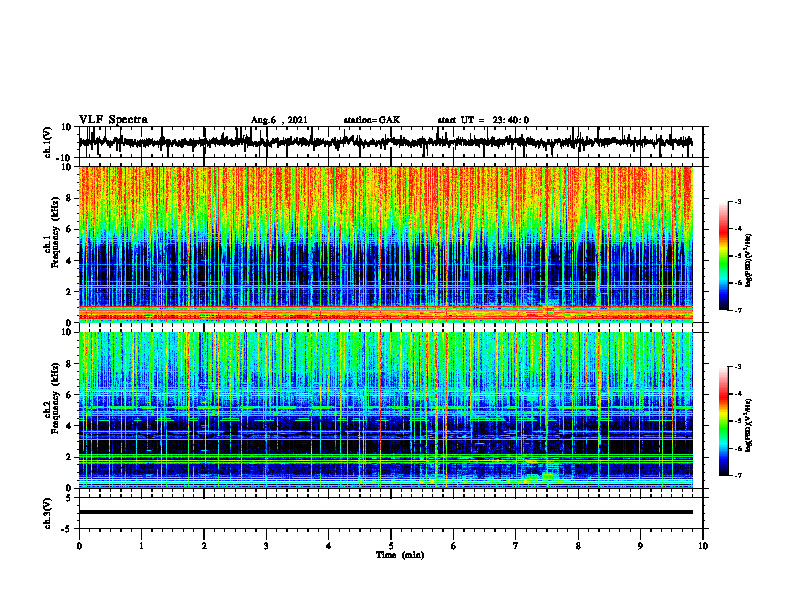This screenshot has width=792, height=612.
Task: Click the "ch.3(V)" axis label
Action: tap(48, 513)
